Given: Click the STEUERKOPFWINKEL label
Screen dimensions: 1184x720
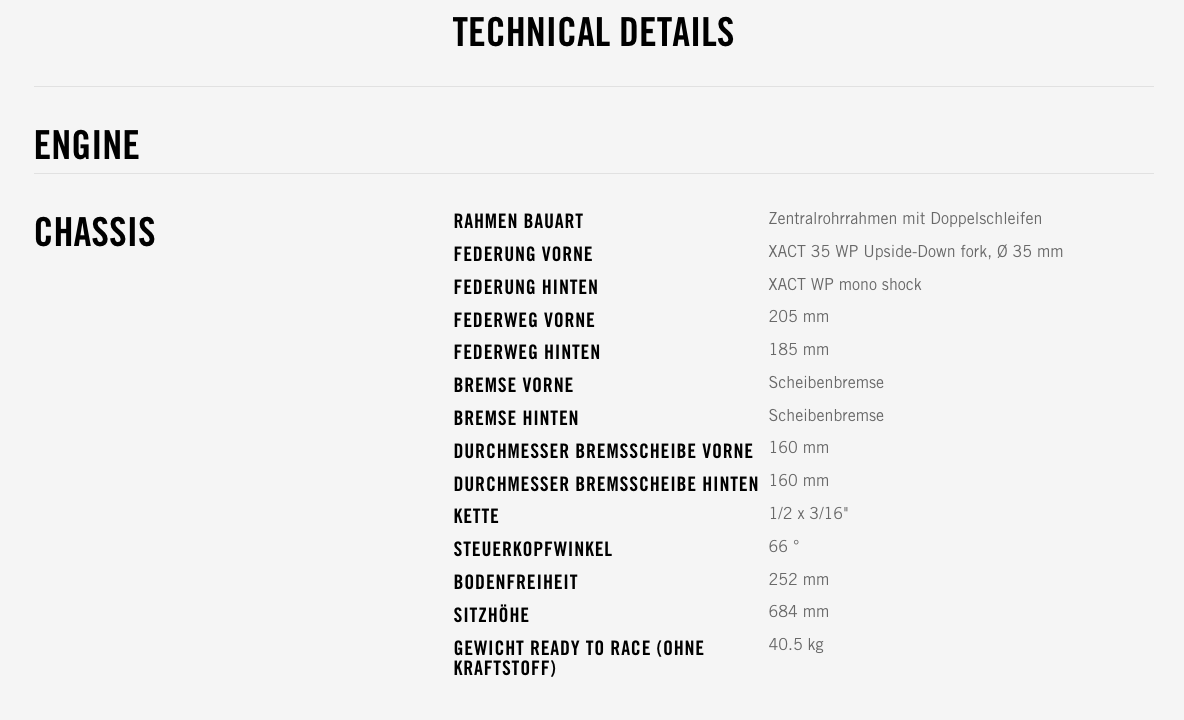Looking at the screenshot, I should point(533,549).
